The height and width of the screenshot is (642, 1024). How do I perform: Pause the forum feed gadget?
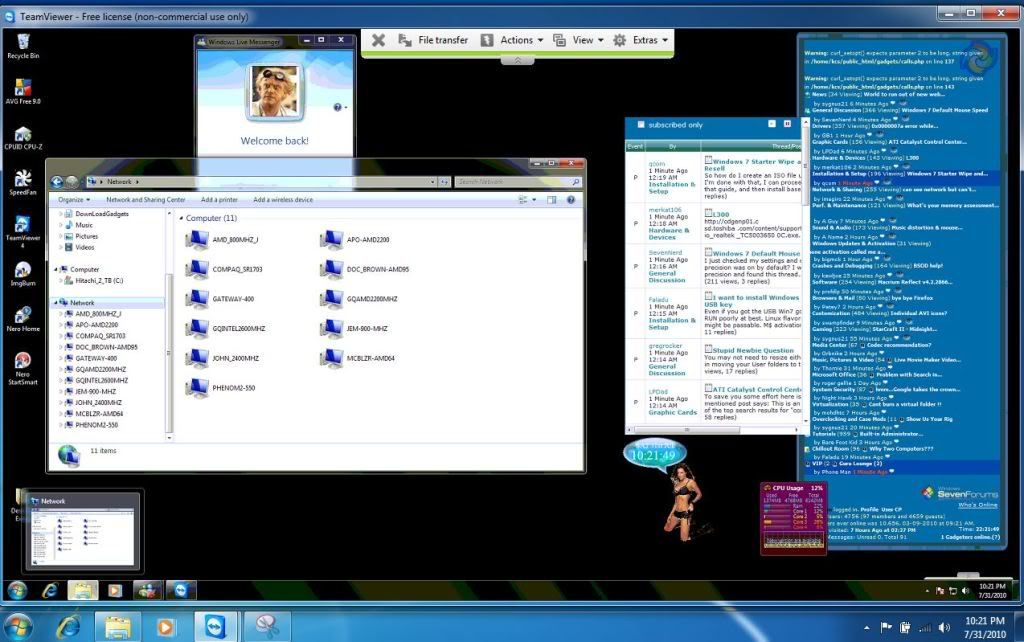click(x=787, y=123)
